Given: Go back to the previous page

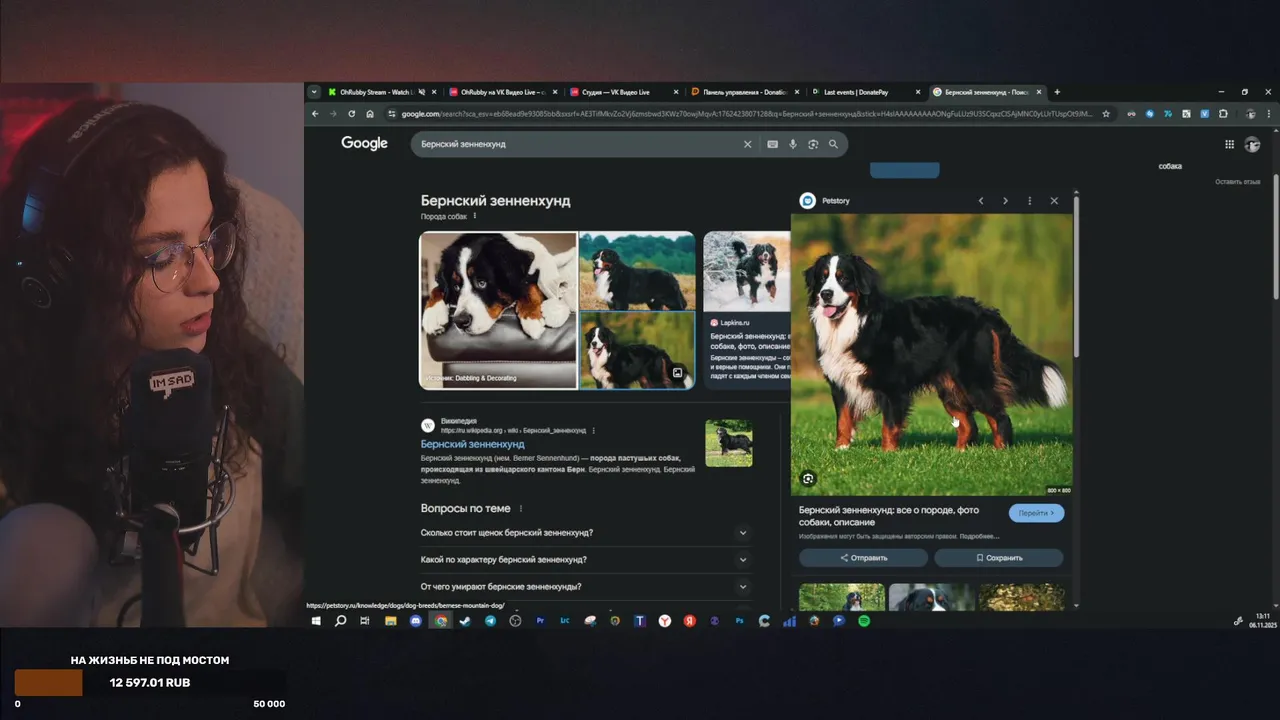Looking at the screenshot, I should click(315, 114).
